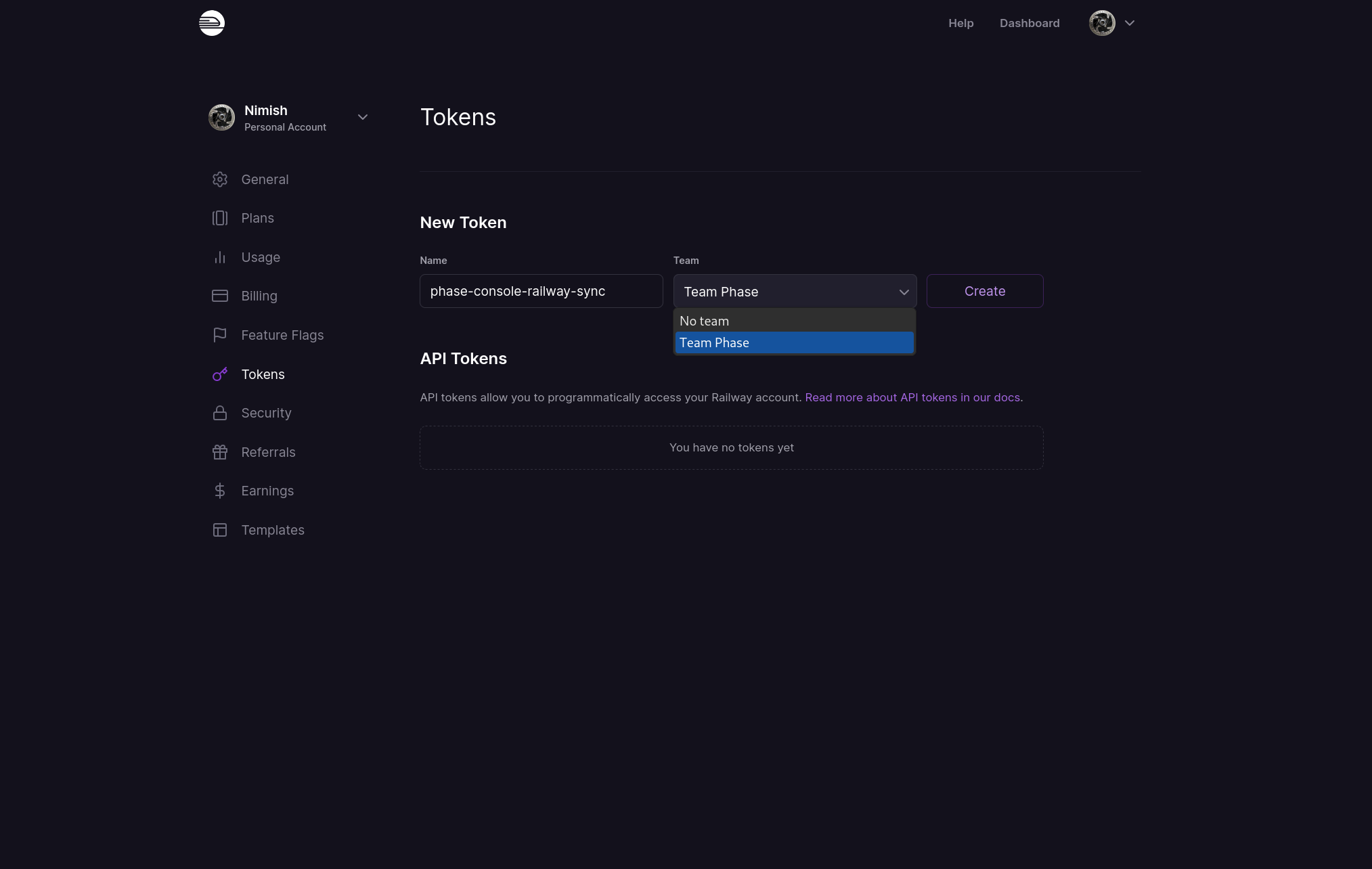Open the API tokens docs link
The image size is (1372, 869).
(912, 397)
